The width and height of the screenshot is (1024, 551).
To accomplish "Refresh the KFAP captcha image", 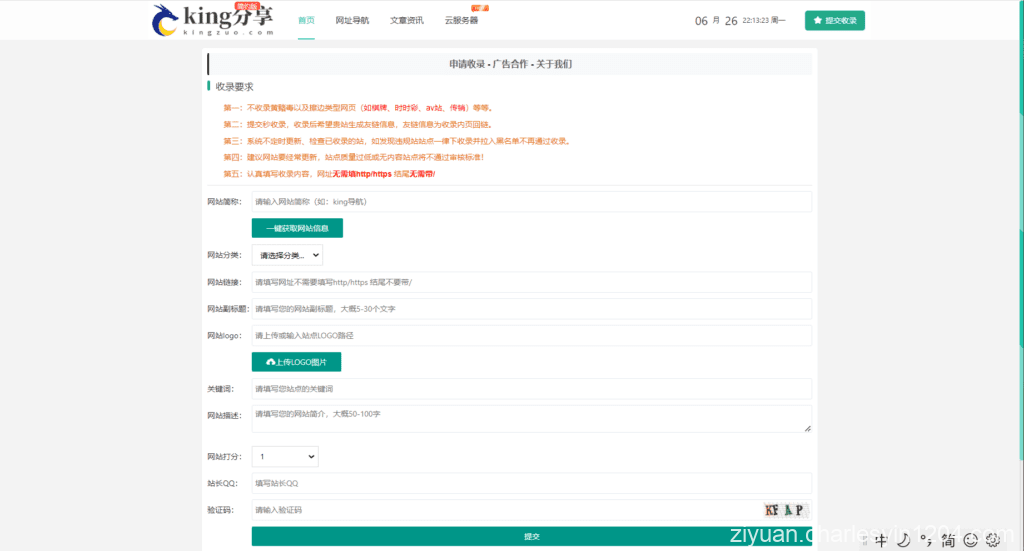I will click(786, 510).
